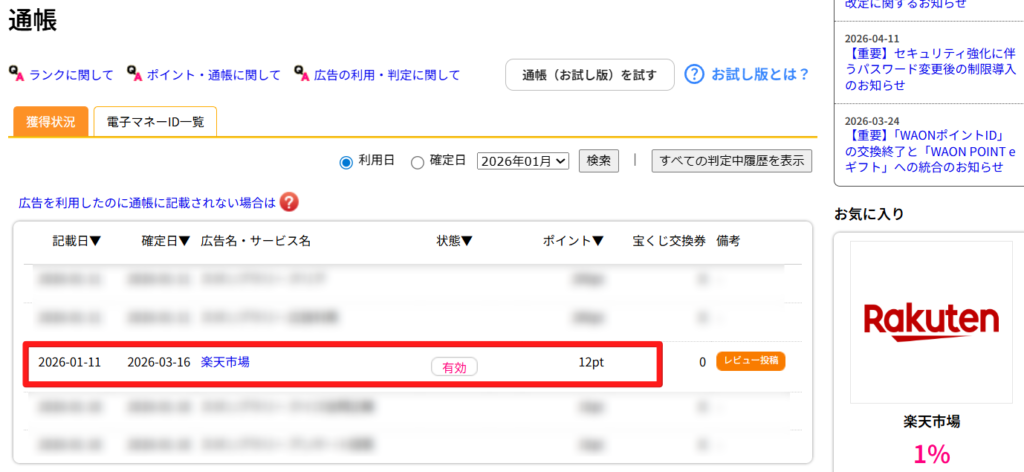Click the レビュー投稿 orange button
This screenshot has width=1024, height=472.
point(751,362)
